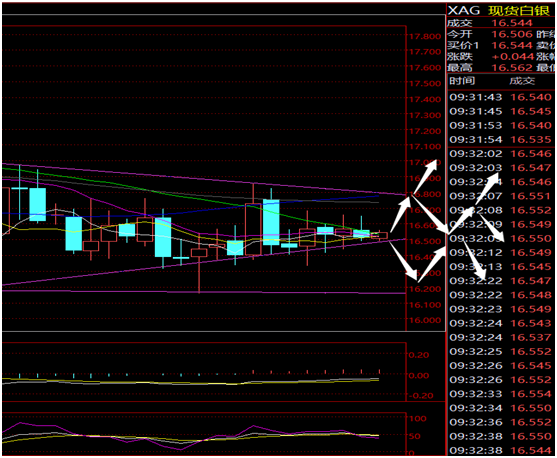Click the 16.000 price axis label
The height and width of the screenshot is (458, 557).
point(425,320)
